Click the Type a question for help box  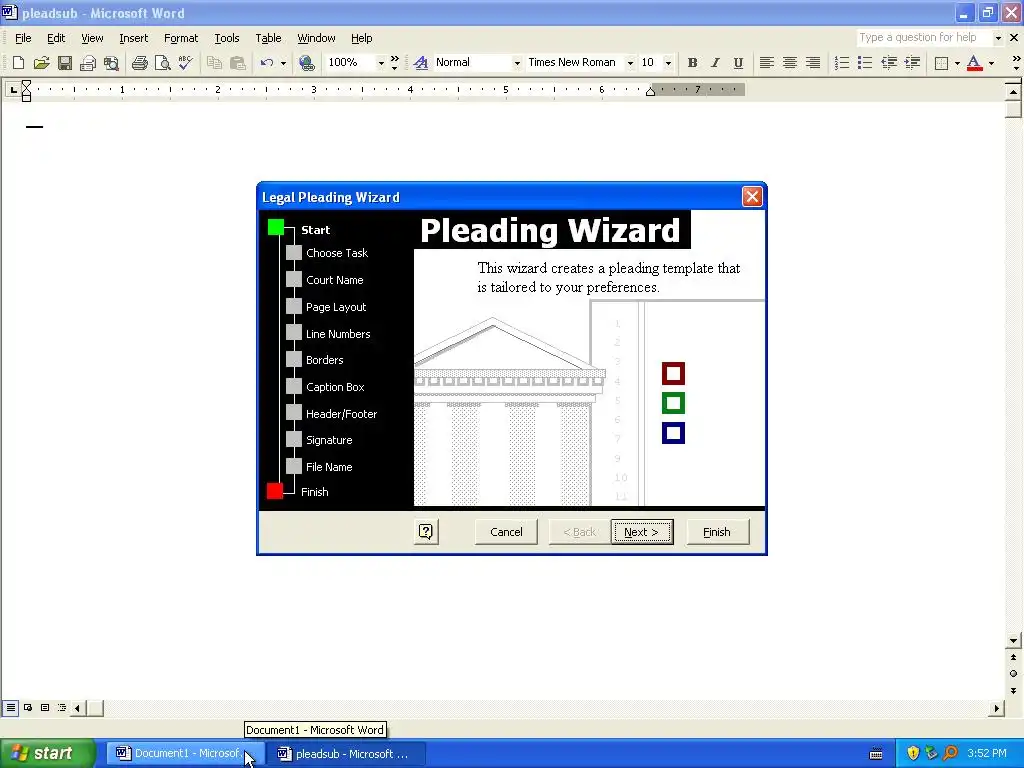point(923,38)
